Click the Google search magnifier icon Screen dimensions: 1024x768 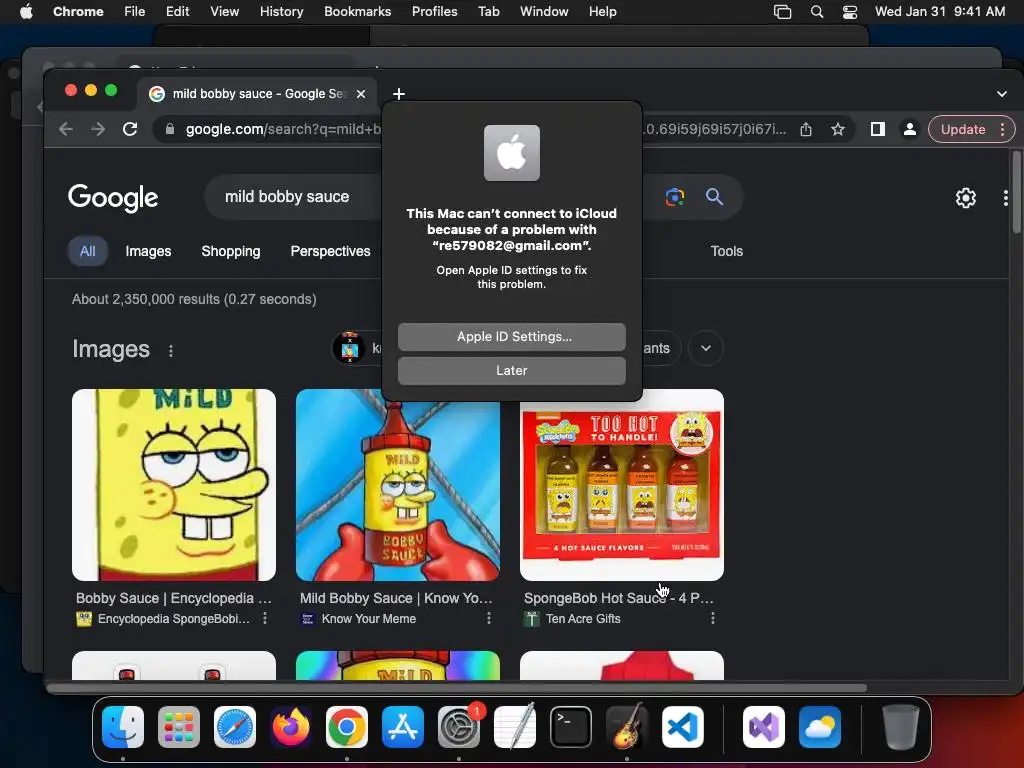point(714,197)
